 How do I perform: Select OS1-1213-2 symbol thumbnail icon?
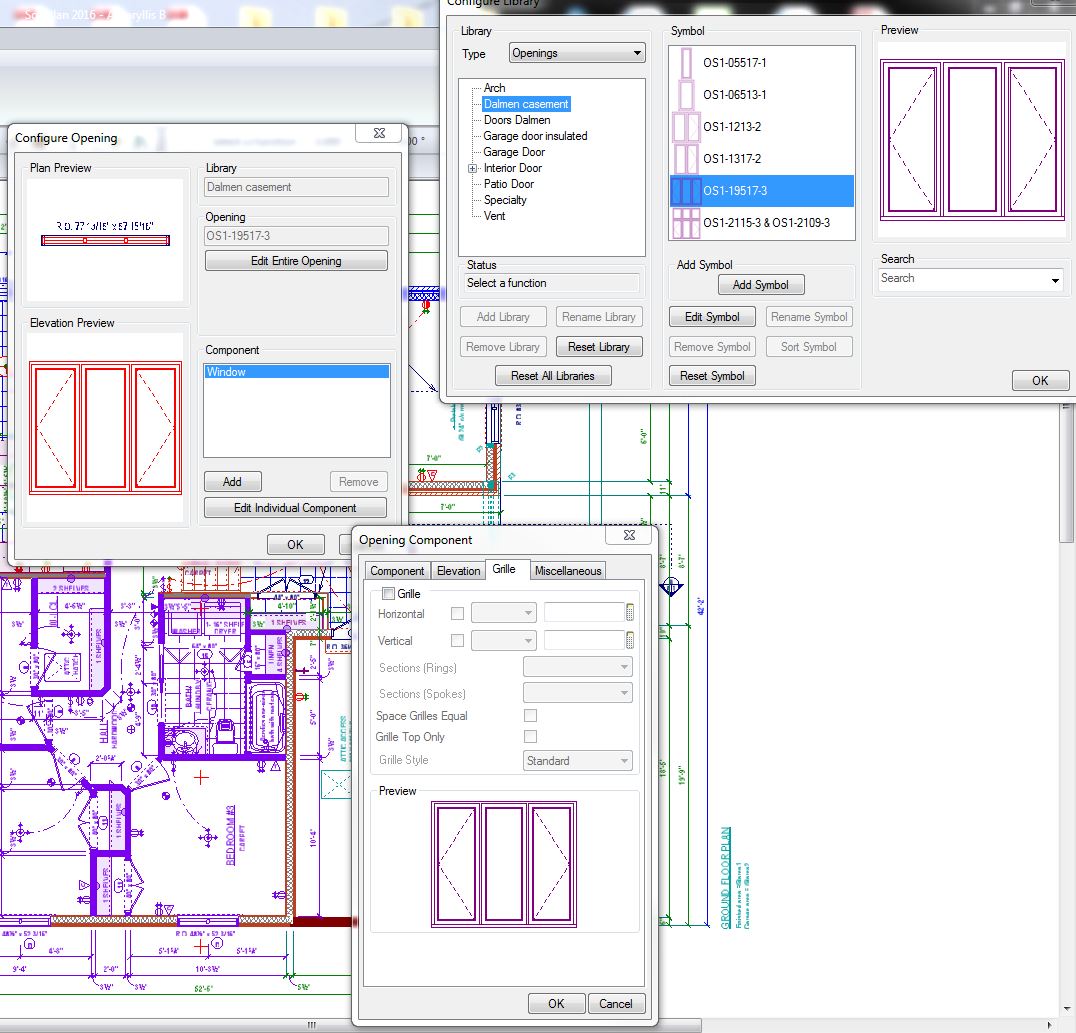[686, 127]
